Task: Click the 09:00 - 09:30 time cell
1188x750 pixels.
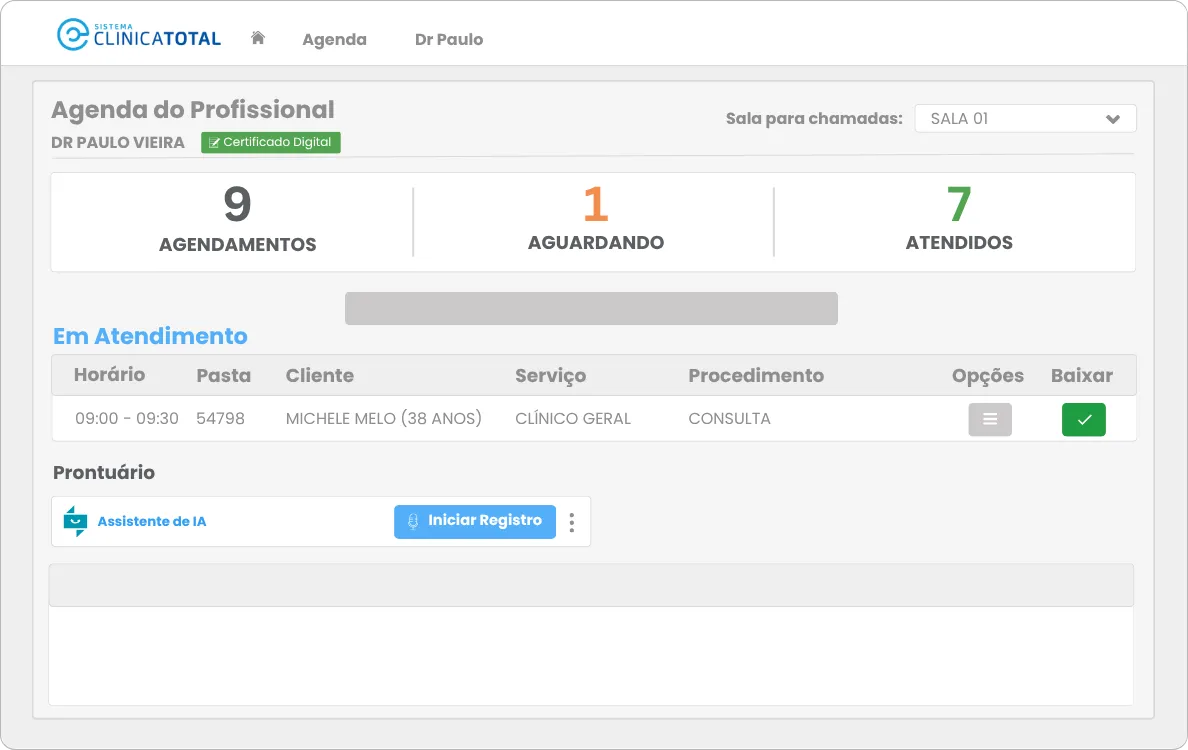Action: 127,418
